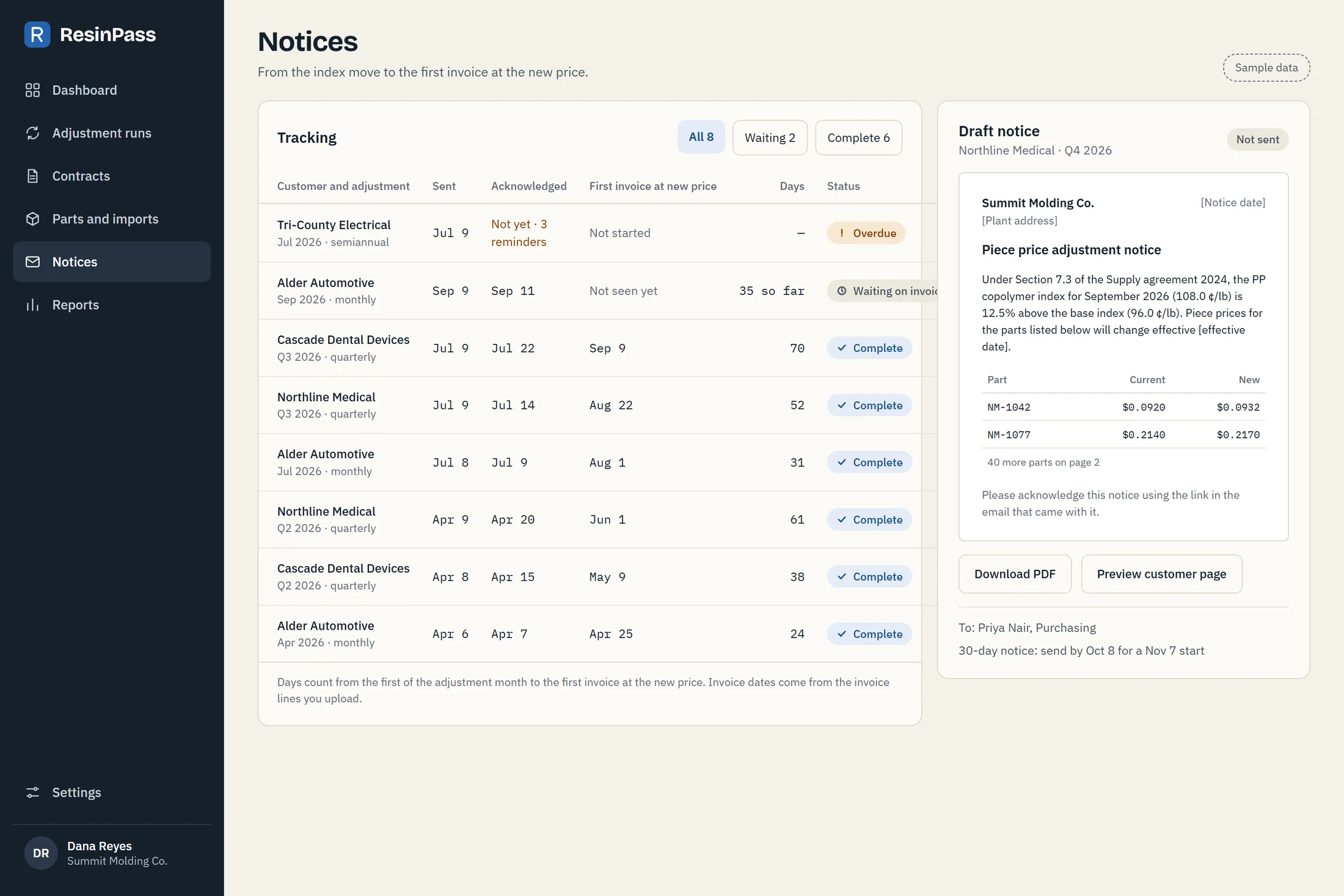Click the Parts and imports box icon

[x=32, y=219]
